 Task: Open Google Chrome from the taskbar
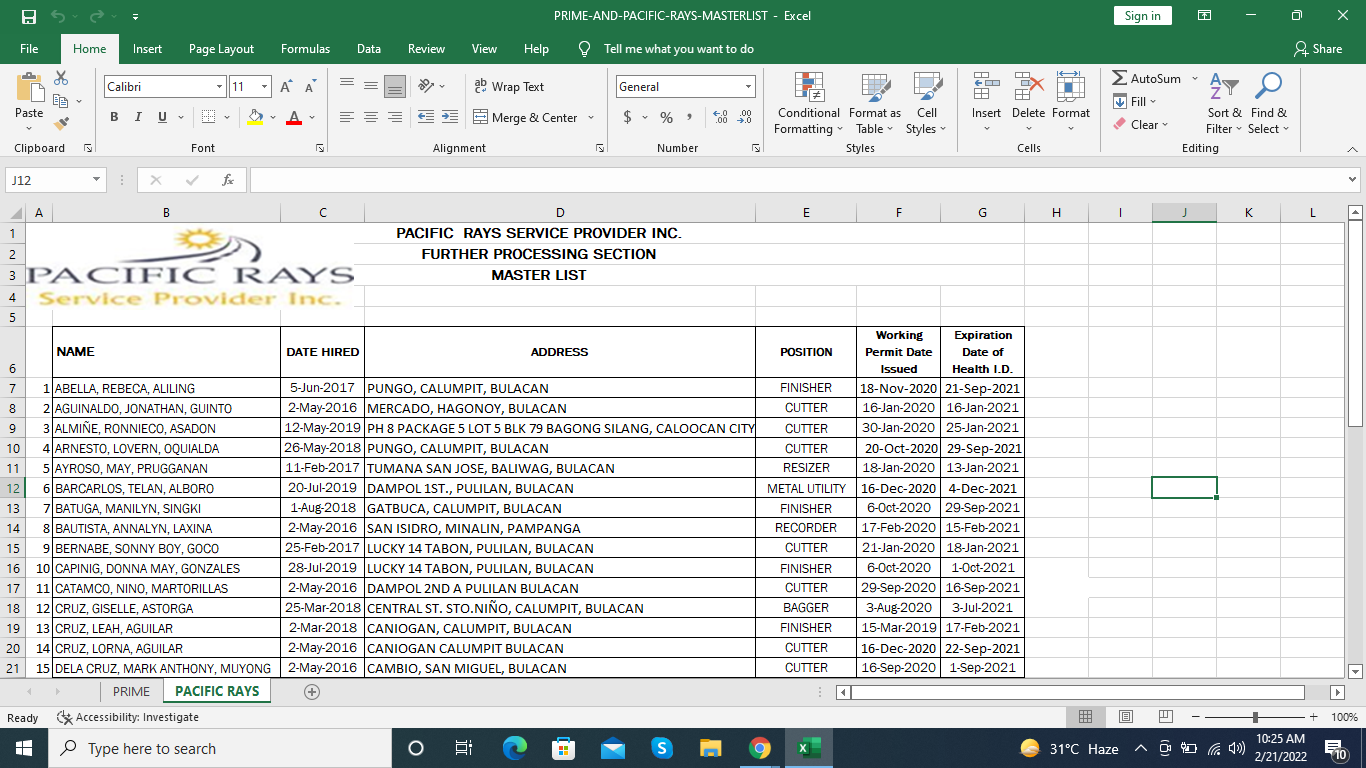tap(759, 748)
